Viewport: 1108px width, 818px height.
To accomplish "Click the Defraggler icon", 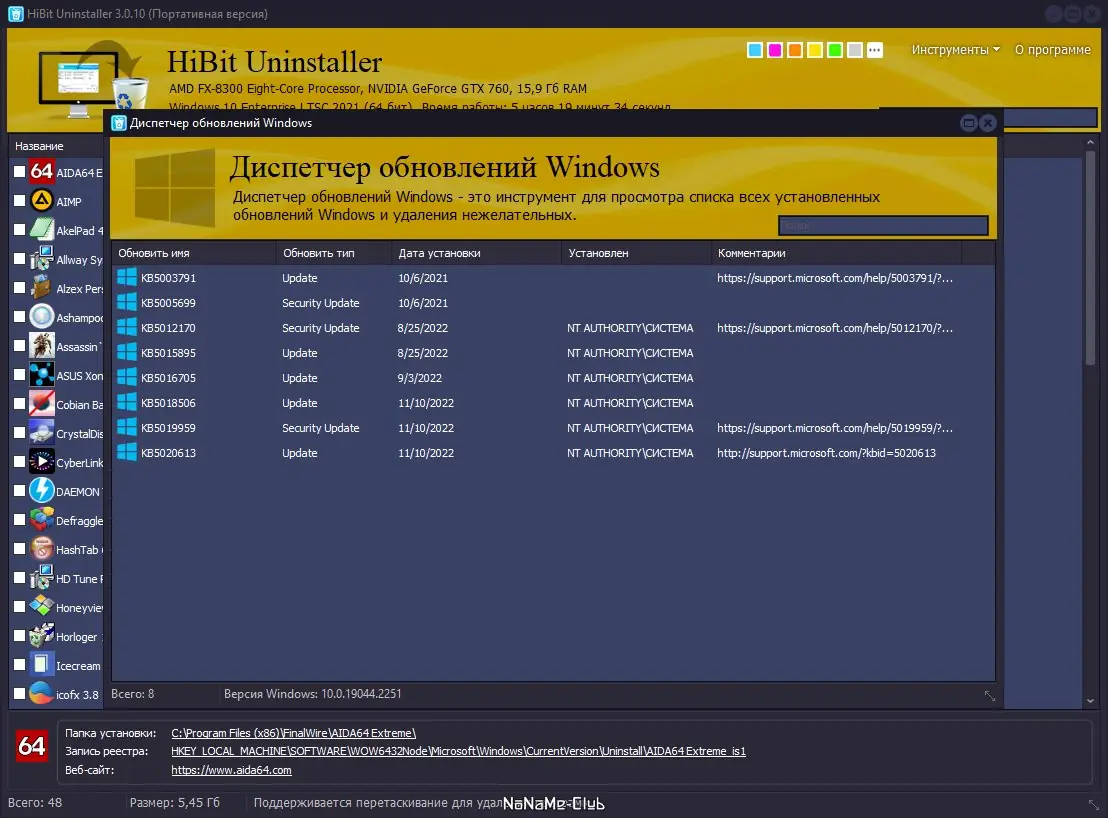I will (42, 519).
